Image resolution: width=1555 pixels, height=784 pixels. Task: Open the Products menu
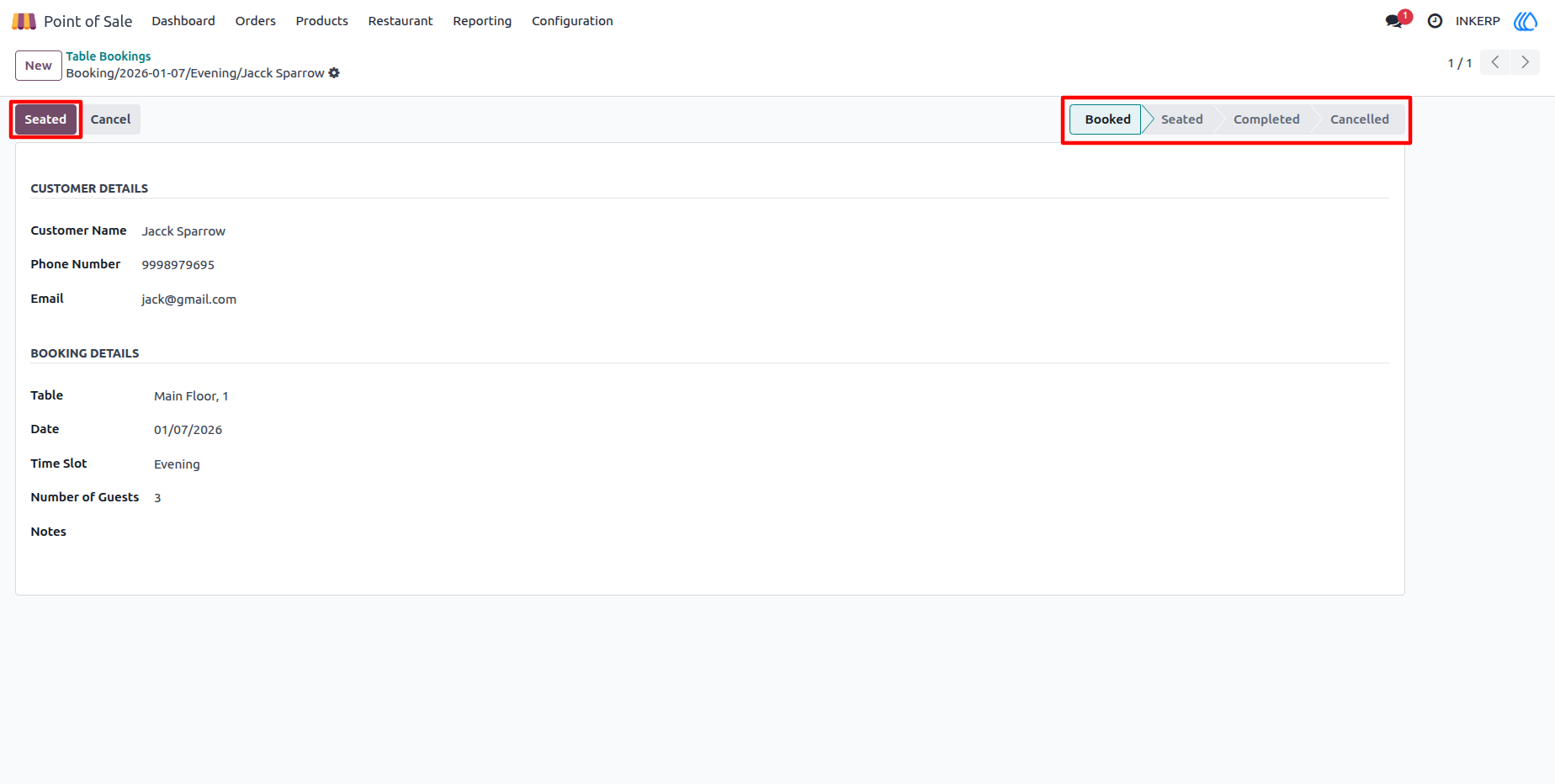pos(321,21)
